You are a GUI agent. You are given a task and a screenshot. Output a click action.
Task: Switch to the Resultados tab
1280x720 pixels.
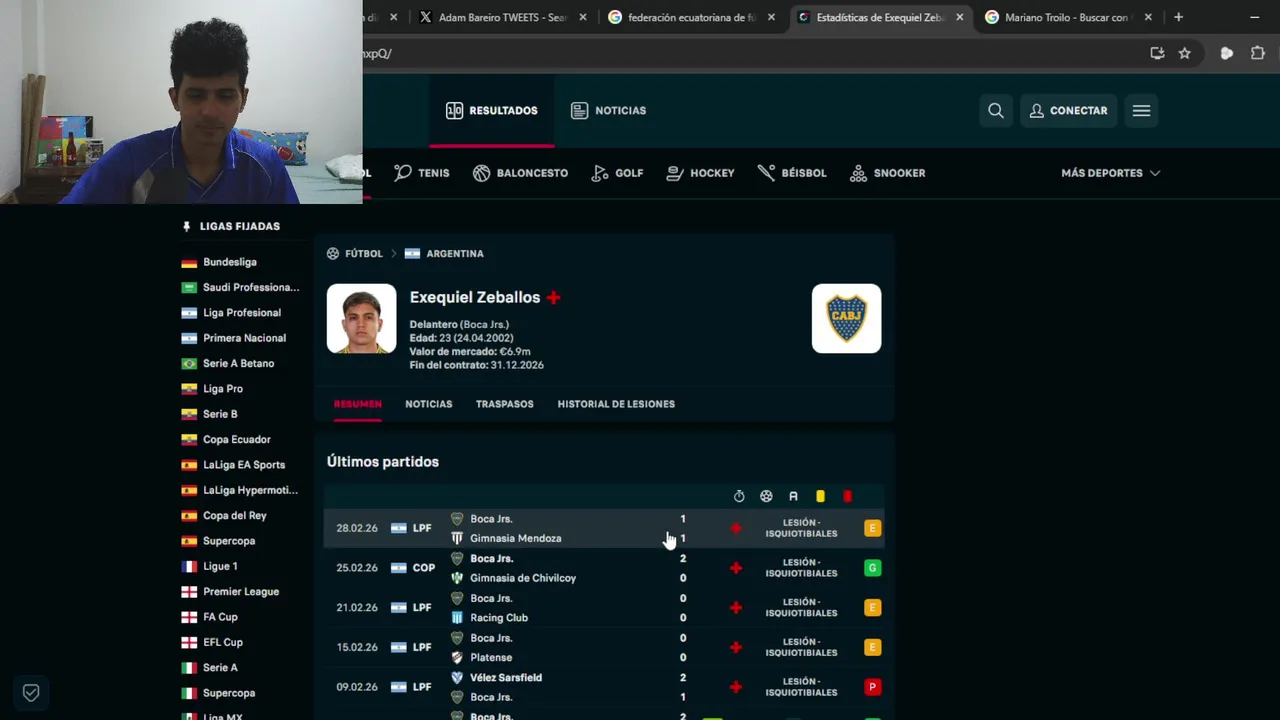(x=492, y=111)
